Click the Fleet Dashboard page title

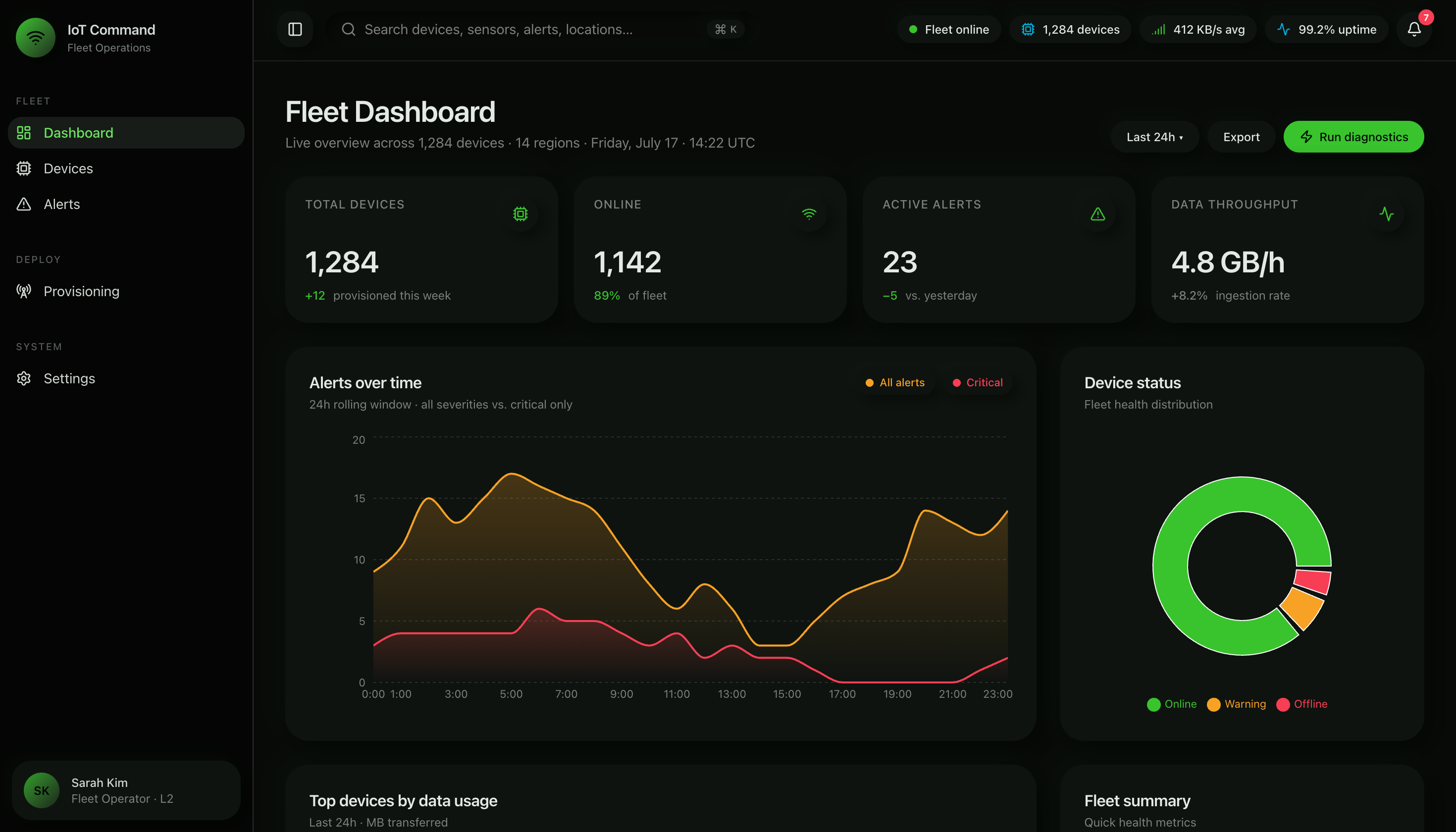coord(390,111)
